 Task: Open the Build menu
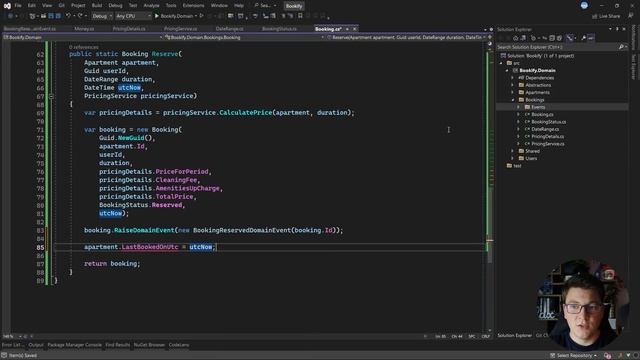point(97,6)
